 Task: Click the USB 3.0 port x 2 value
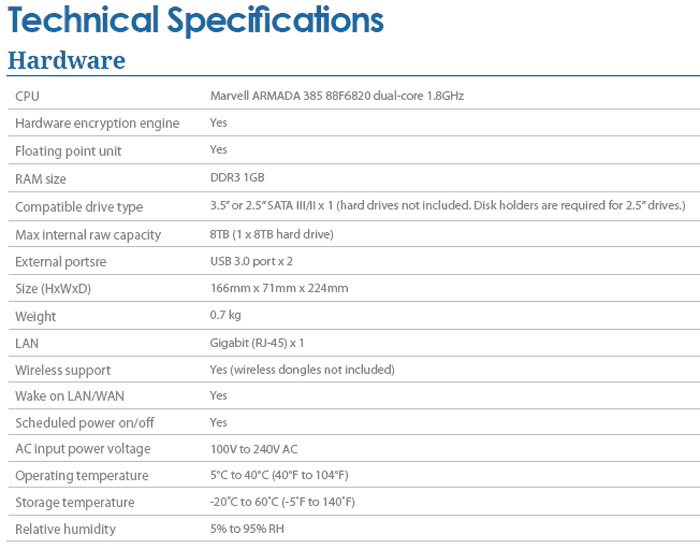tap(251, 261)
